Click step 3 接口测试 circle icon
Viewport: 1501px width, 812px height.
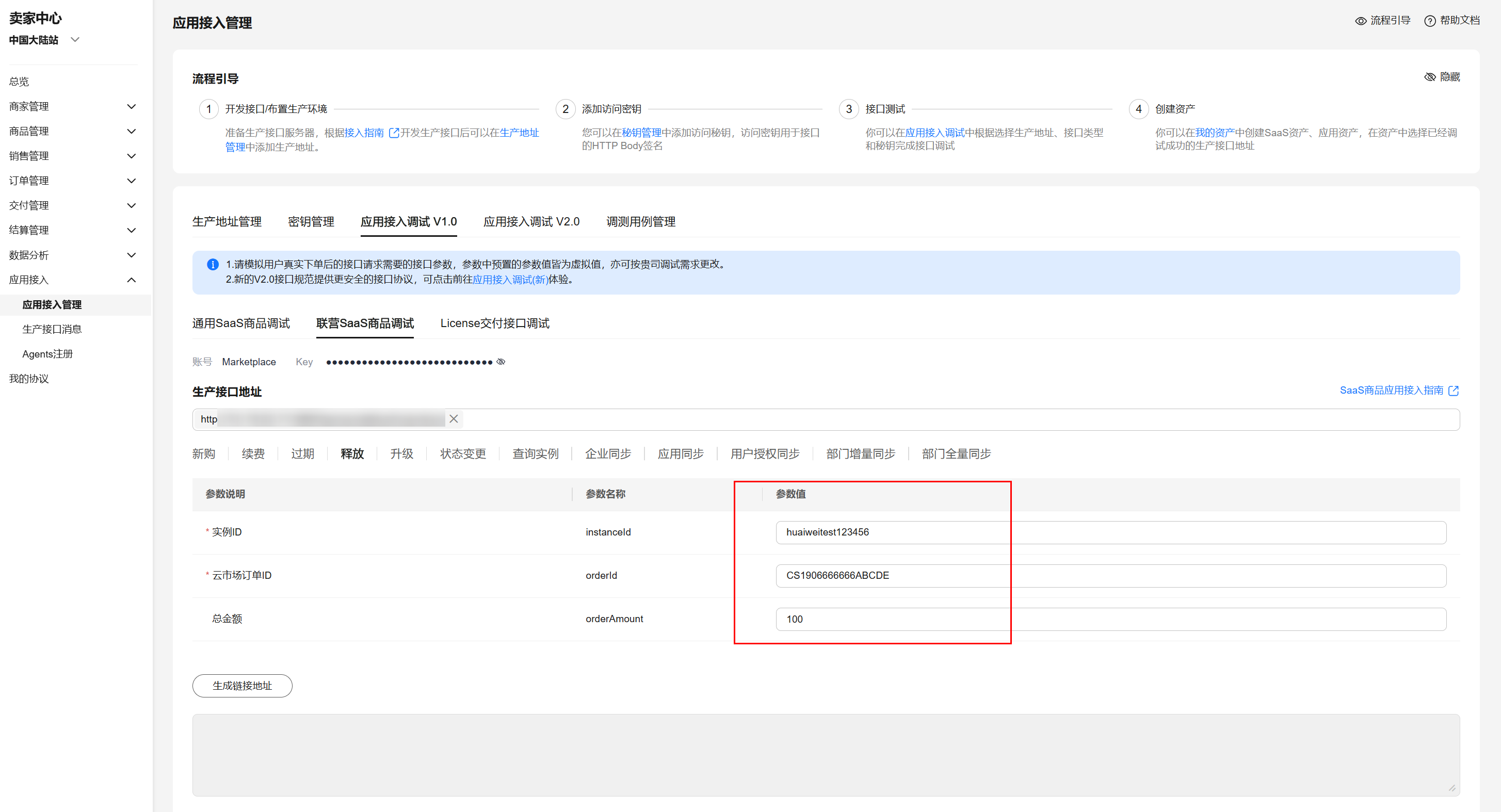(x=848, y=109)
